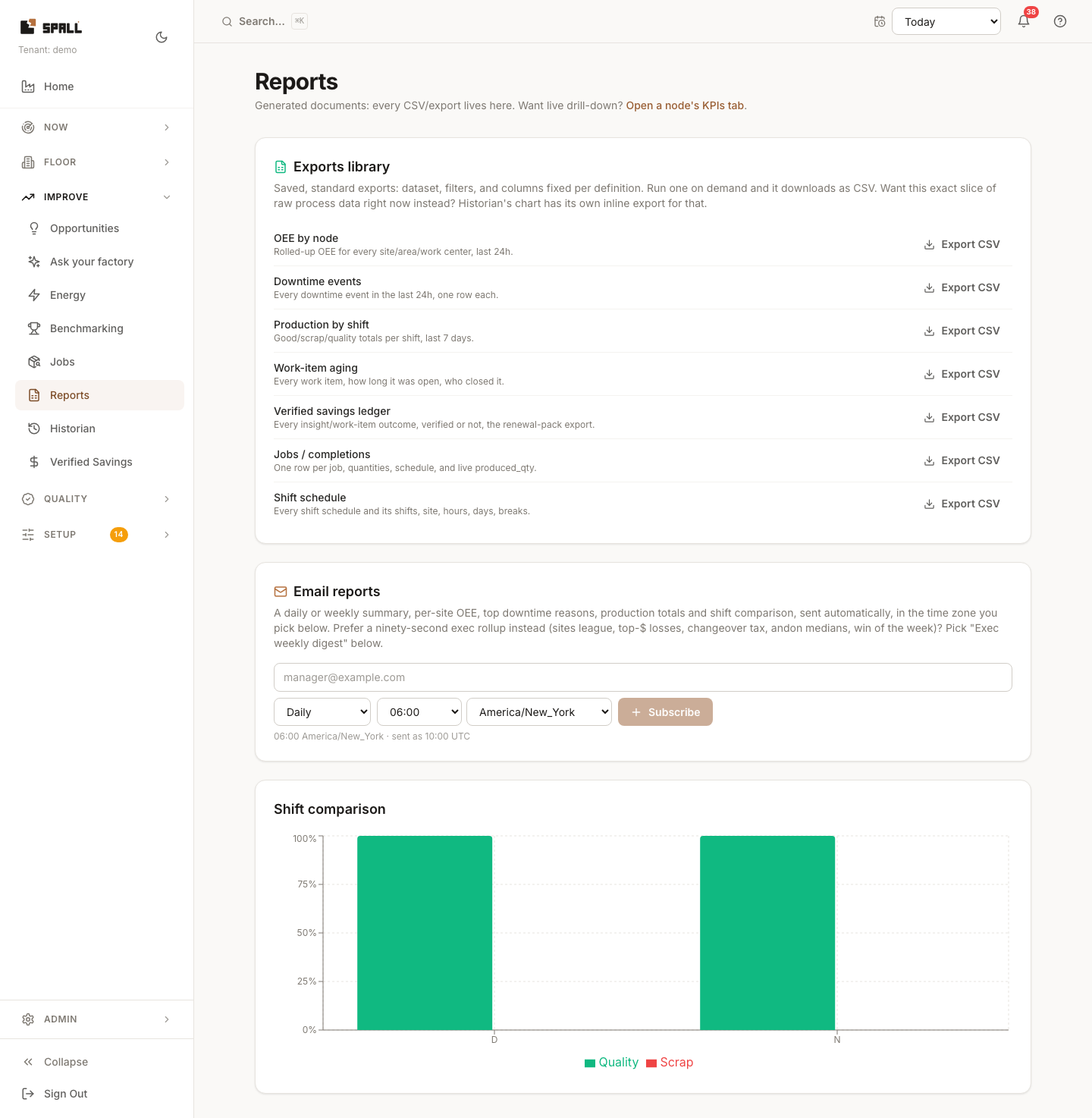Open Home from the sidebar
Image resolution: width=1092 pixels, height=1118 pixels.
(96, 86)
